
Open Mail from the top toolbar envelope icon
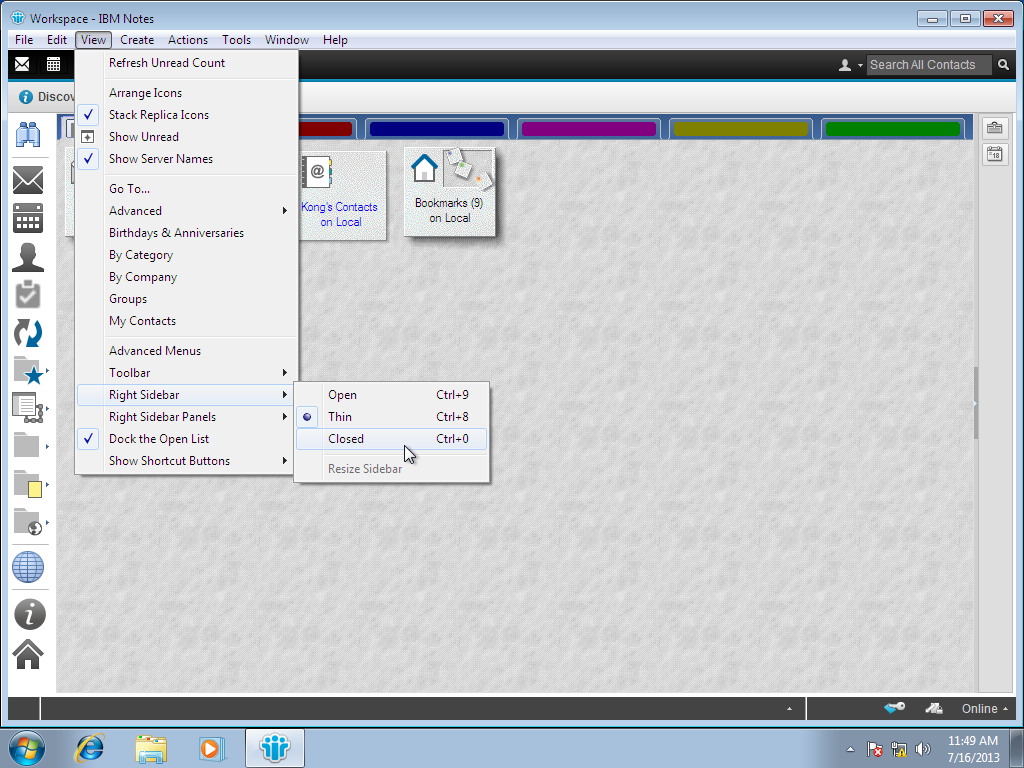pos(22,64)
